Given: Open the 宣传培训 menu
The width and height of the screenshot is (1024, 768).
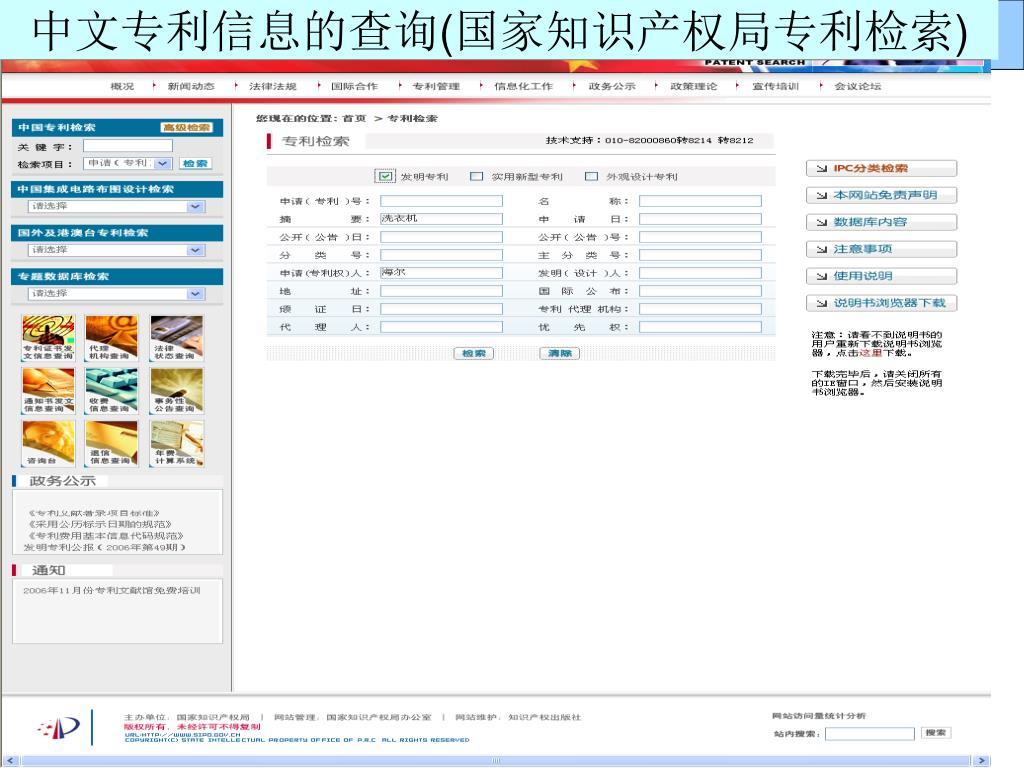Looking at the screenshot, I should click(x=776, y=86).
